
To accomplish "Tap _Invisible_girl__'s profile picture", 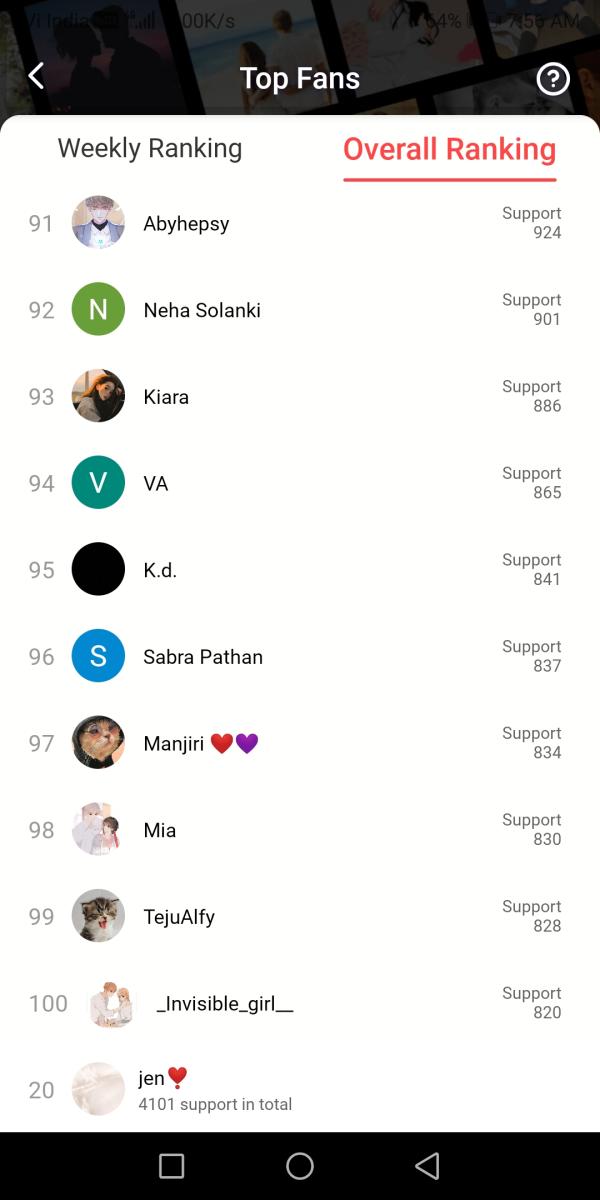I will point(111,1003).
